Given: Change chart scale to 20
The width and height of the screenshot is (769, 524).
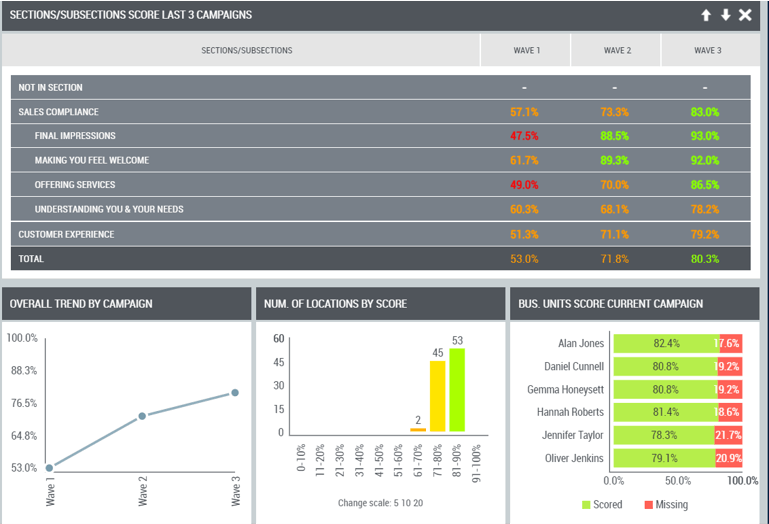Looking at the screenshot, I should coord(418,503).
